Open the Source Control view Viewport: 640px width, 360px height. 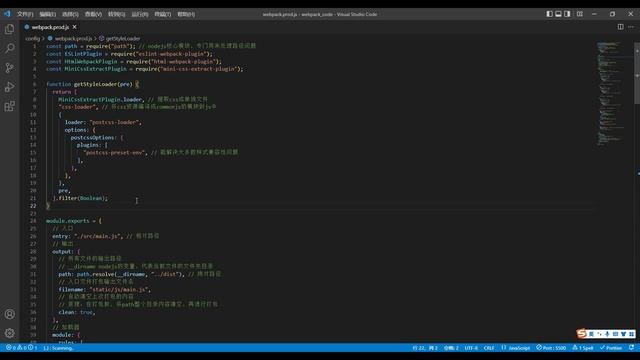9,68
